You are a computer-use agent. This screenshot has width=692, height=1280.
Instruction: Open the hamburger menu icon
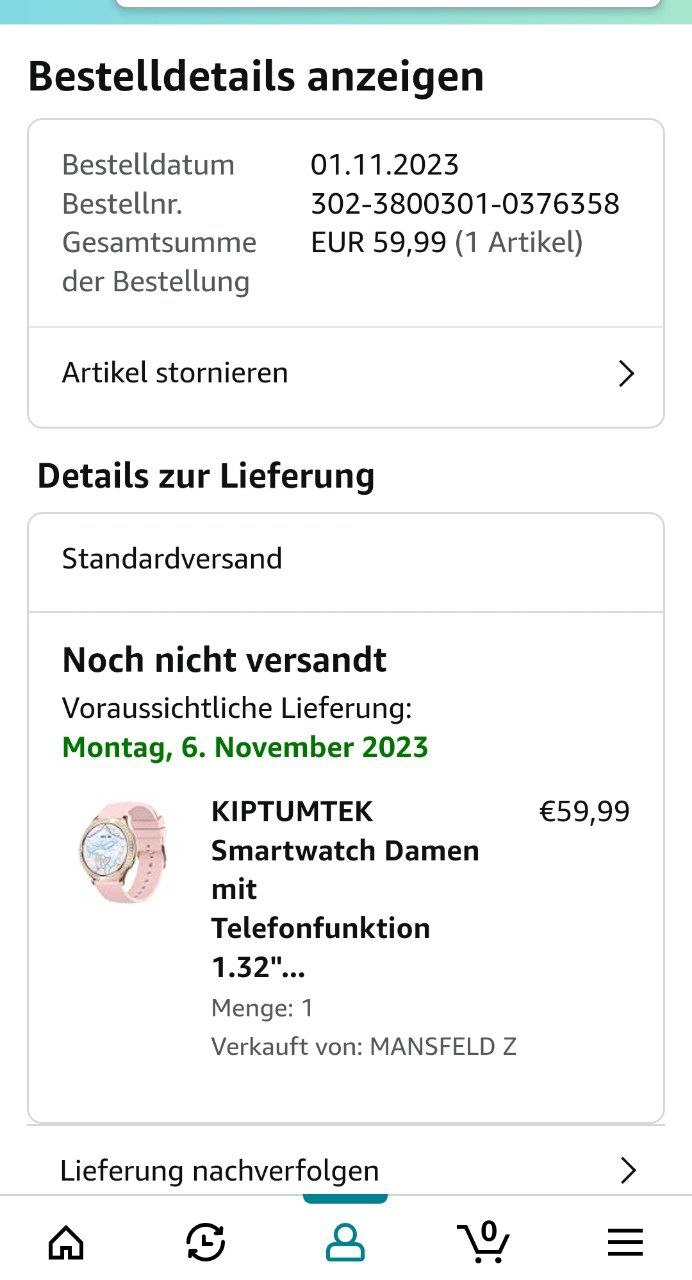tap(625, 1242)
